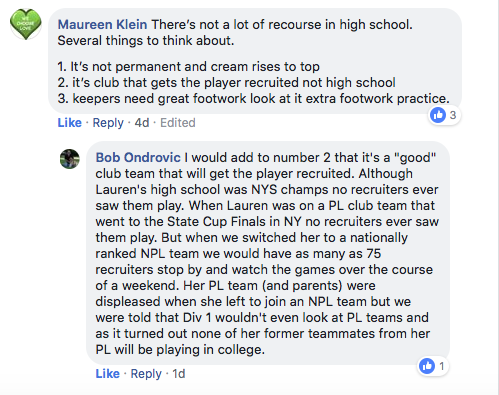Click the keepers need great footwork line
The image size is (499, 395).
click(253, 99)
